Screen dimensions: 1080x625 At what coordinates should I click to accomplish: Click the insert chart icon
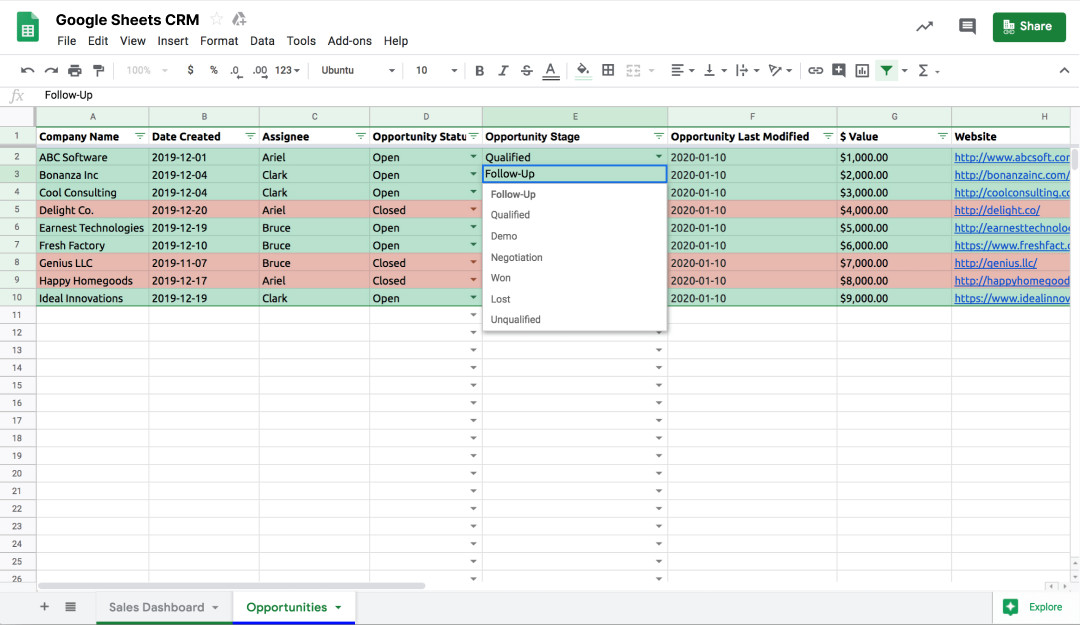(x=862, y=70)
